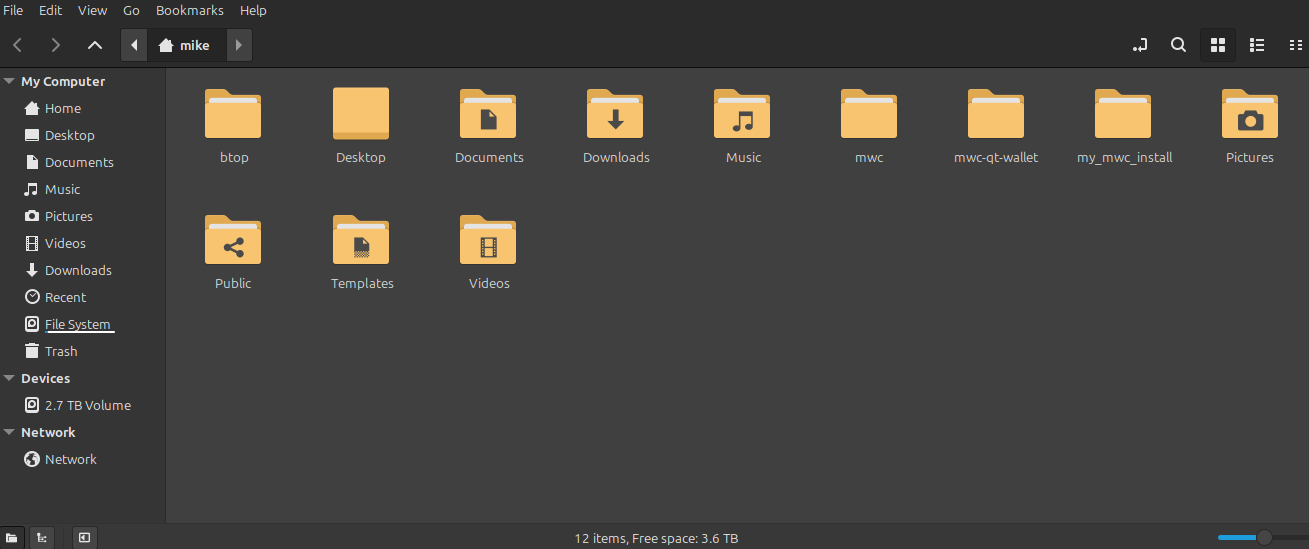Click the zoom slider handle

click(x=1264, y=538)
